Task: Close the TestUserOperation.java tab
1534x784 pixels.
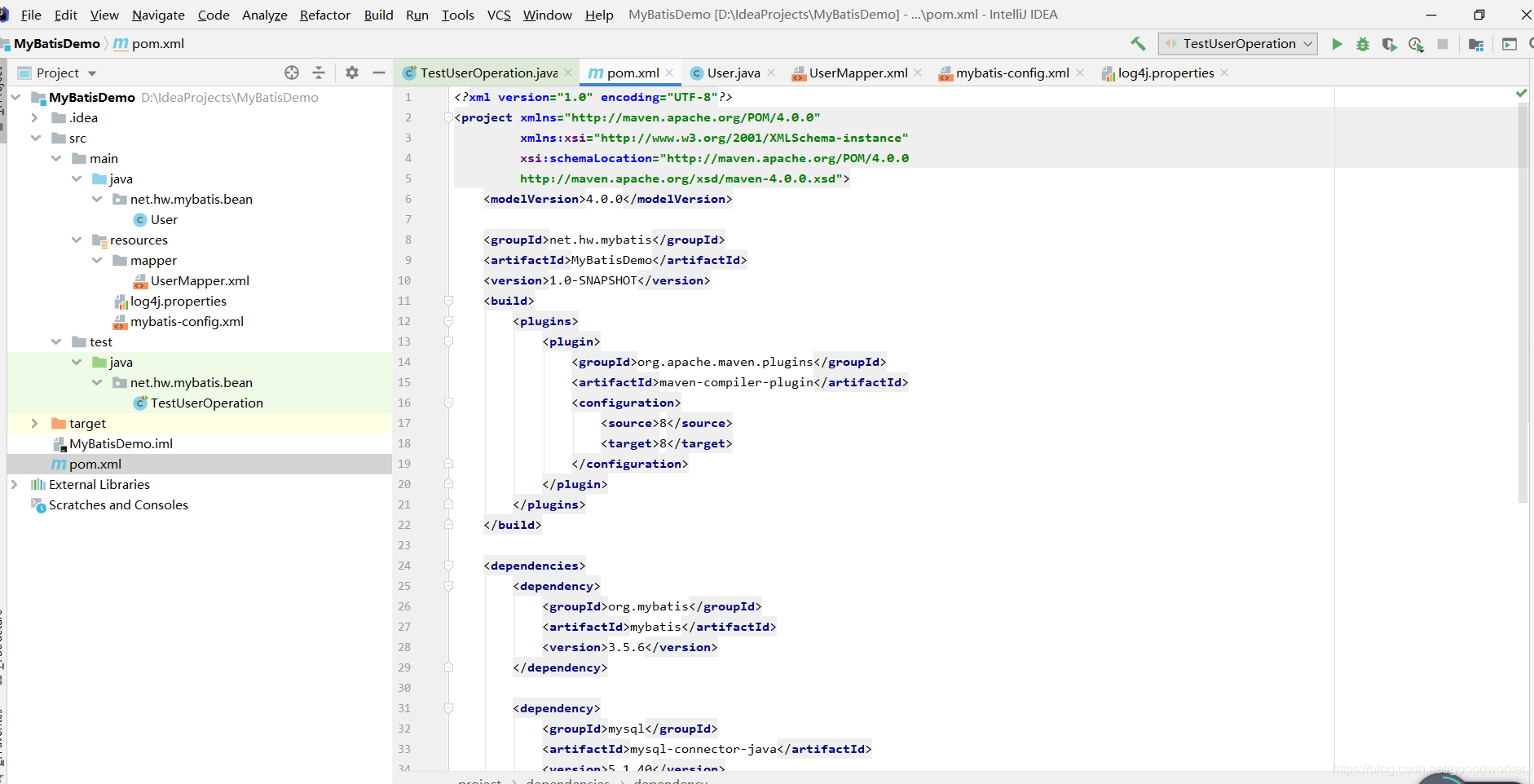Action: [568, 73]
